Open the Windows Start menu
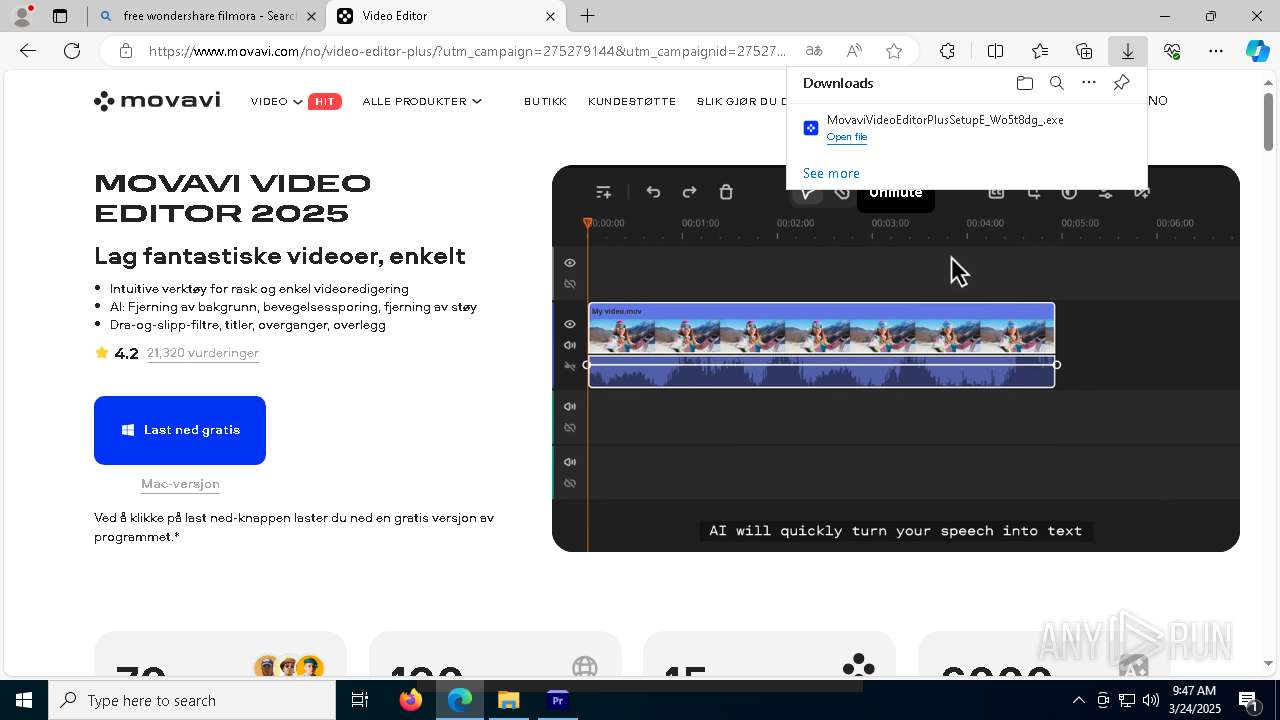The width and height of the screenshot is (1280, 720). (x=24, y=700)
